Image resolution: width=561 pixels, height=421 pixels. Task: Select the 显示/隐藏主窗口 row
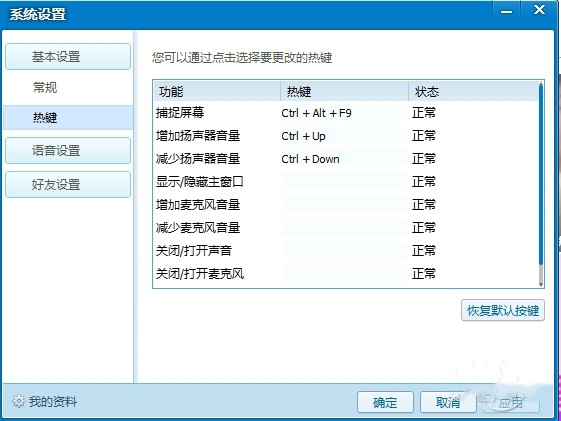coord(346,182)
